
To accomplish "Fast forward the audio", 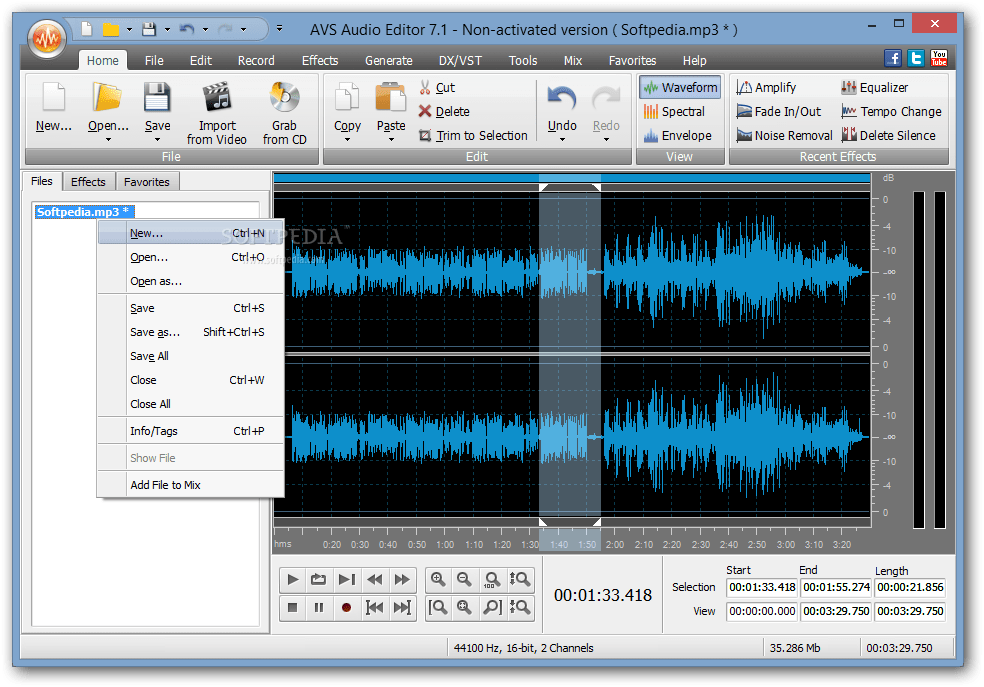I will coord(402,580).
